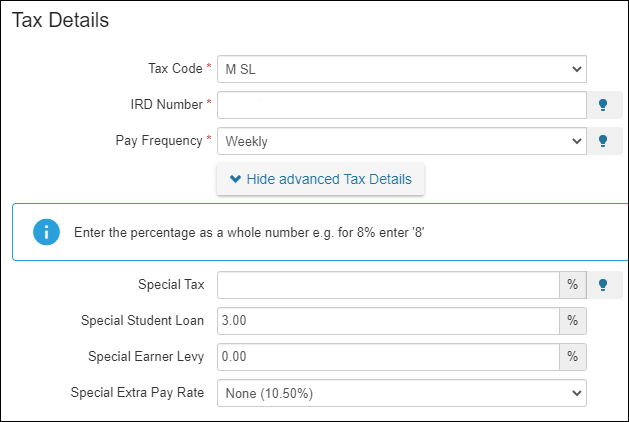Click the Special Earner Levy field
This screenshot has width=629, height=422.
click(387, 356)
